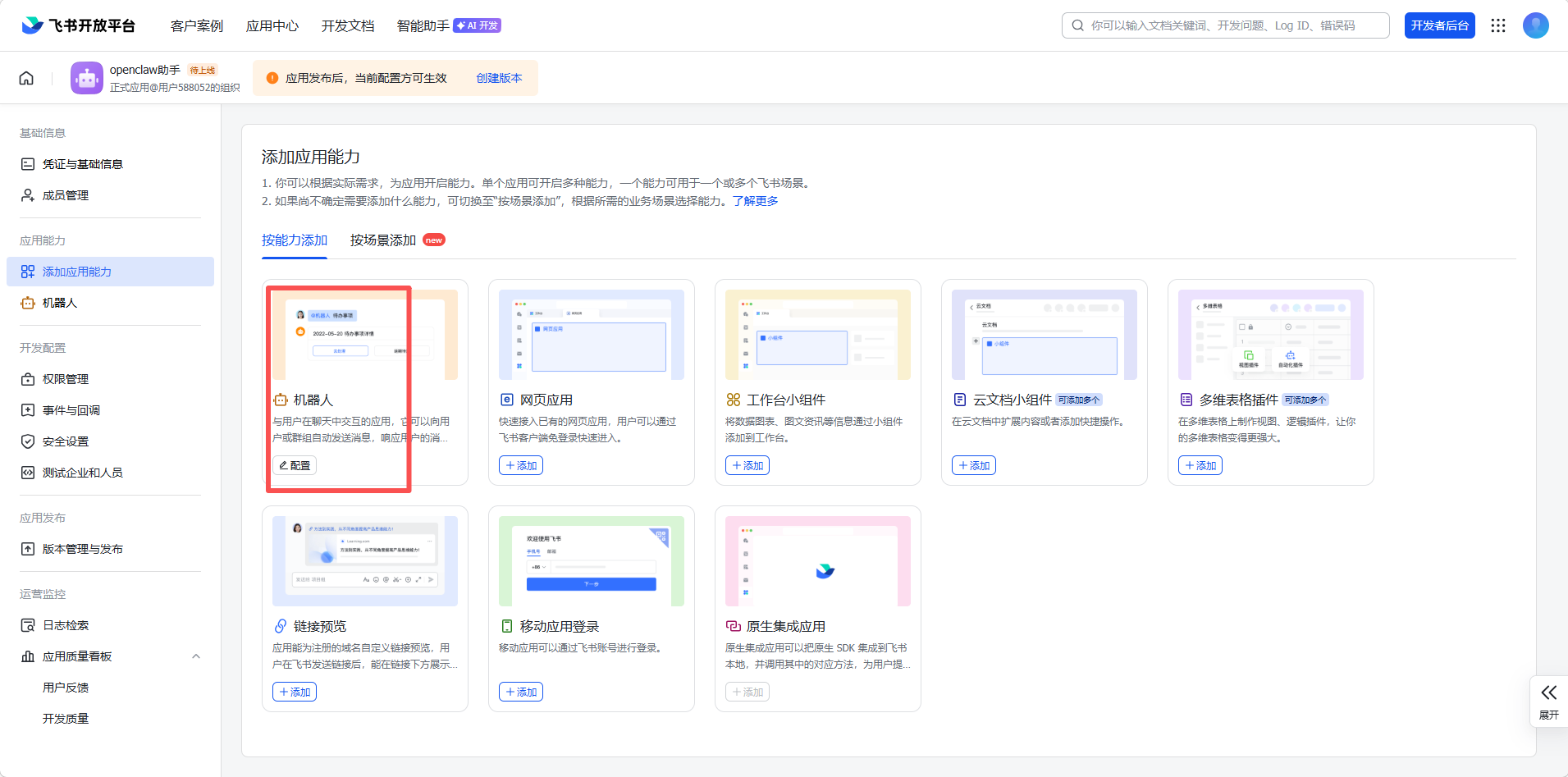Open 开发文档 in top navigation
Screen dimensions: 1568x777
pyautogui.click(x=348, y=25)
